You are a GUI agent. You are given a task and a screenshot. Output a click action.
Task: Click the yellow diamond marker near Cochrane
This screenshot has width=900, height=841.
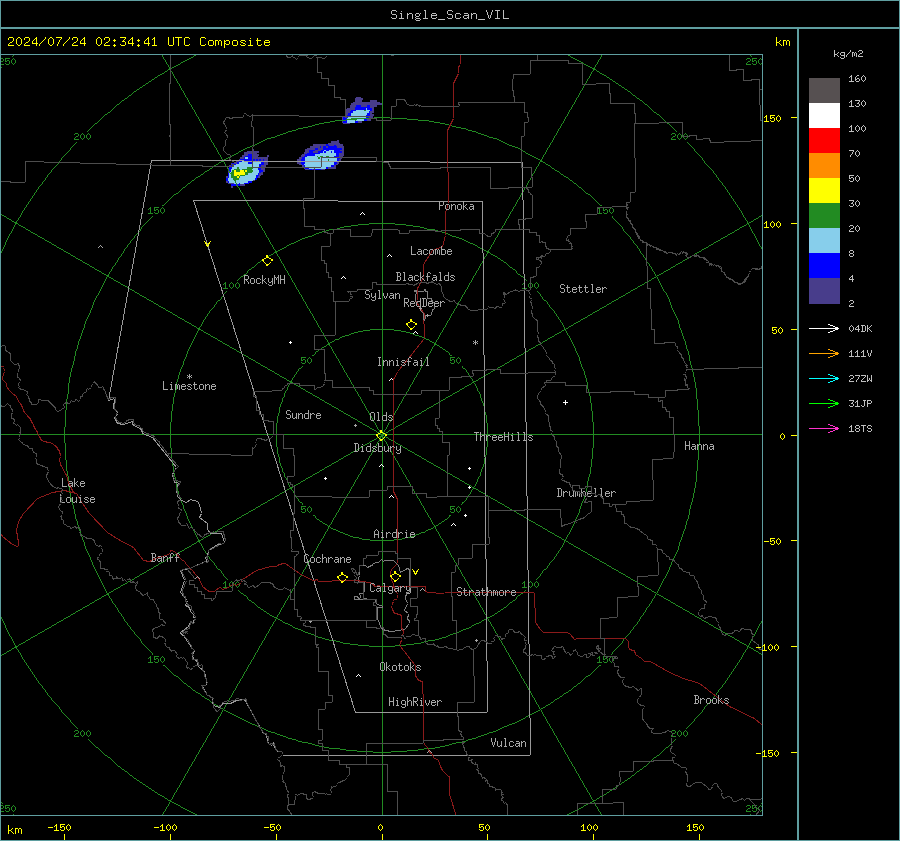click(343, 578)
